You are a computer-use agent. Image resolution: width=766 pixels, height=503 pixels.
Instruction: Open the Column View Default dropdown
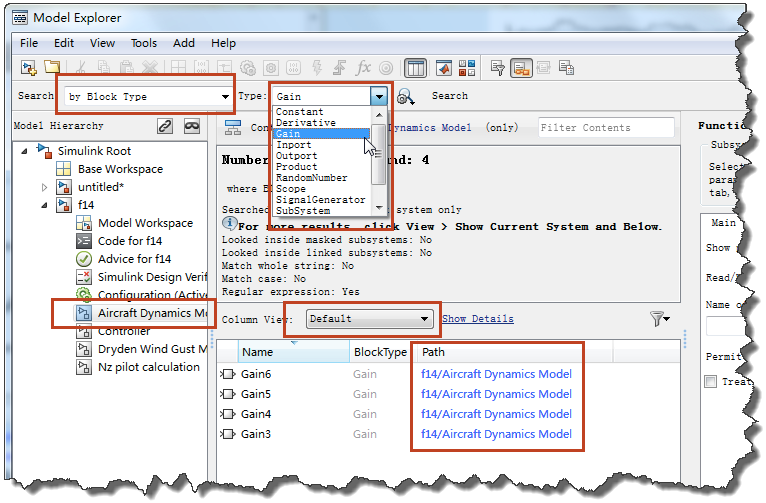click(x=370, y=319)
